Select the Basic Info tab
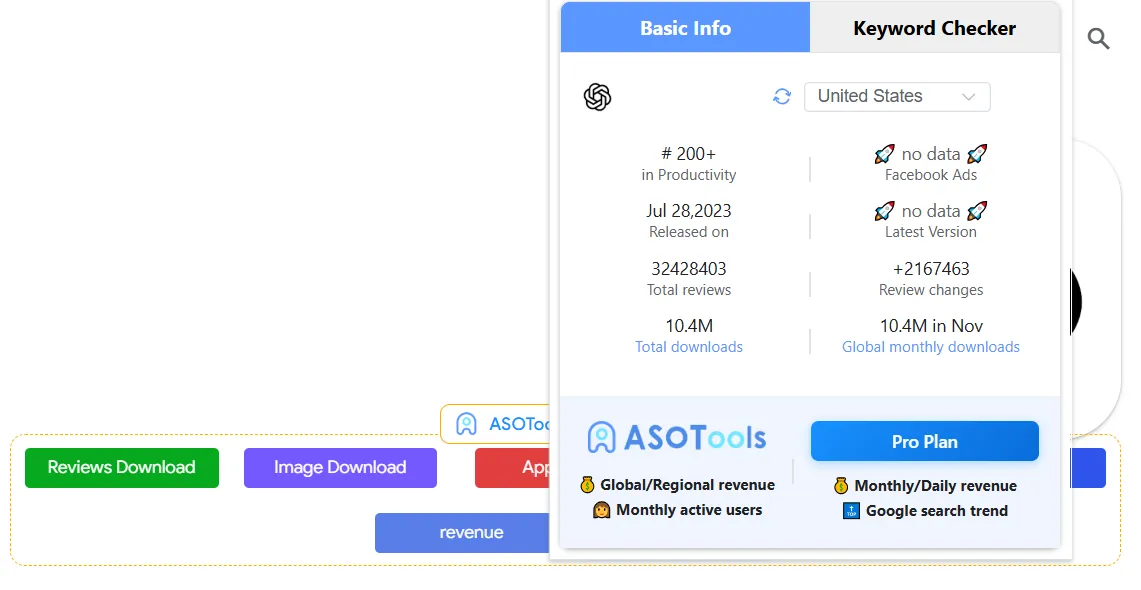 click(684, 27)
